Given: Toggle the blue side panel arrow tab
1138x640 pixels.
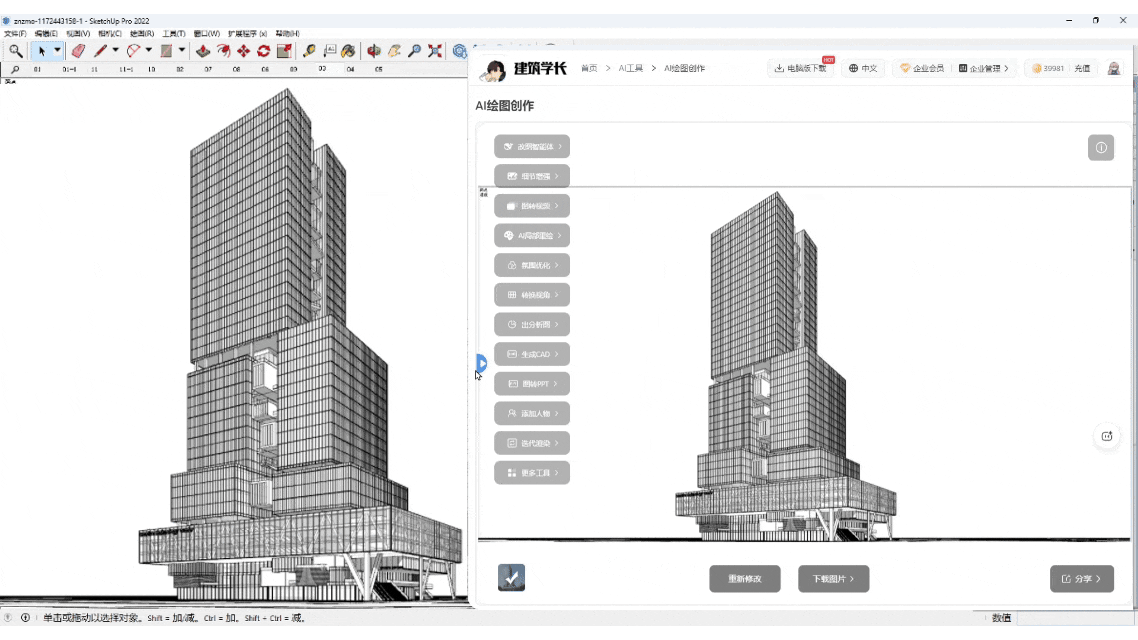Looking at the screenshot, I should tap(481, 363).
